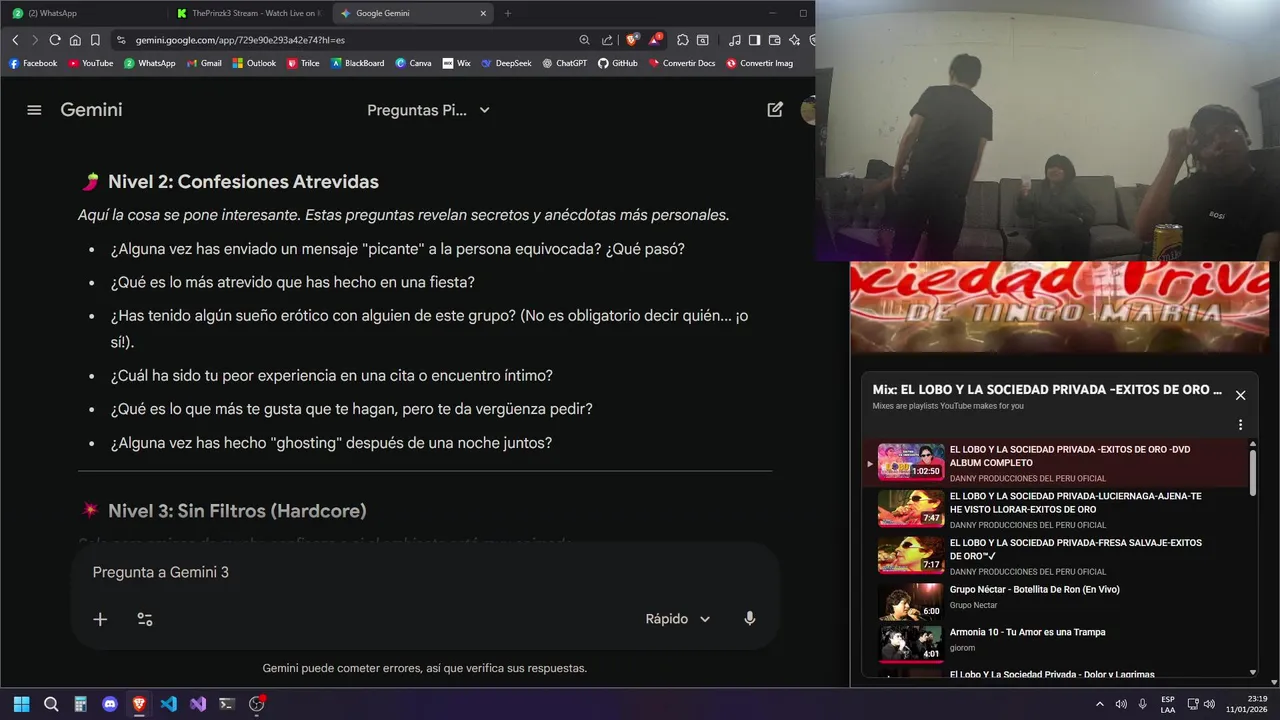Start a new chat with the pencil icon
Image resolution: width=1280 pixels, height=720 pixels.
[x=775, y=110]
